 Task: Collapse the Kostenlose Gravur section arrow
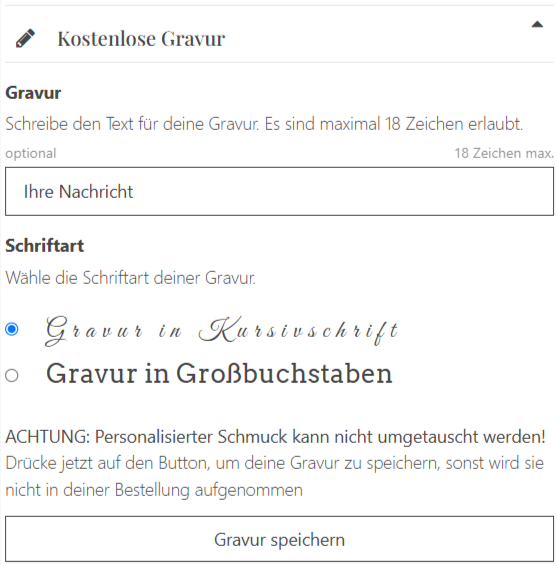pos(537,25)
